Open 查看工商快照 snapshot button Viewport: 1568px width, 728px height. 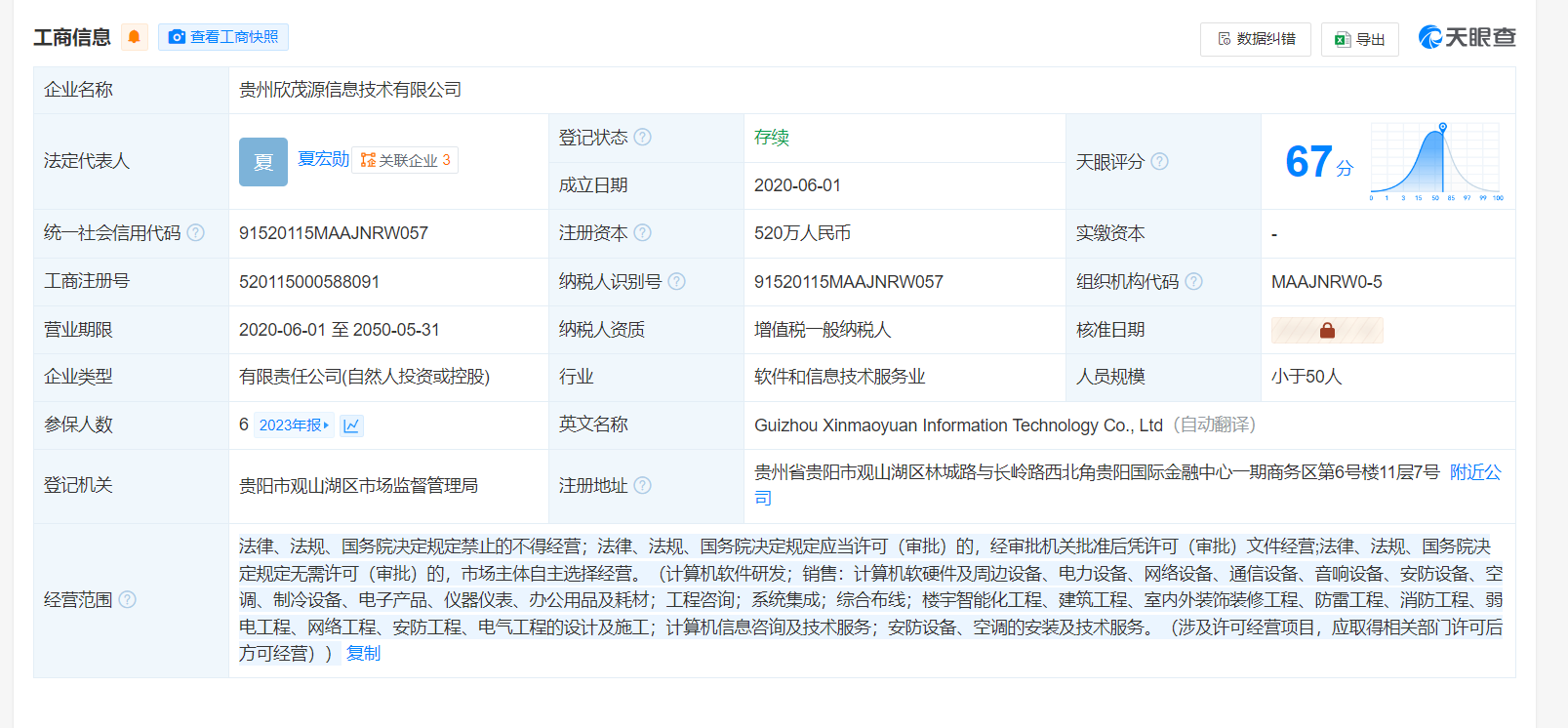coord(223,37)
